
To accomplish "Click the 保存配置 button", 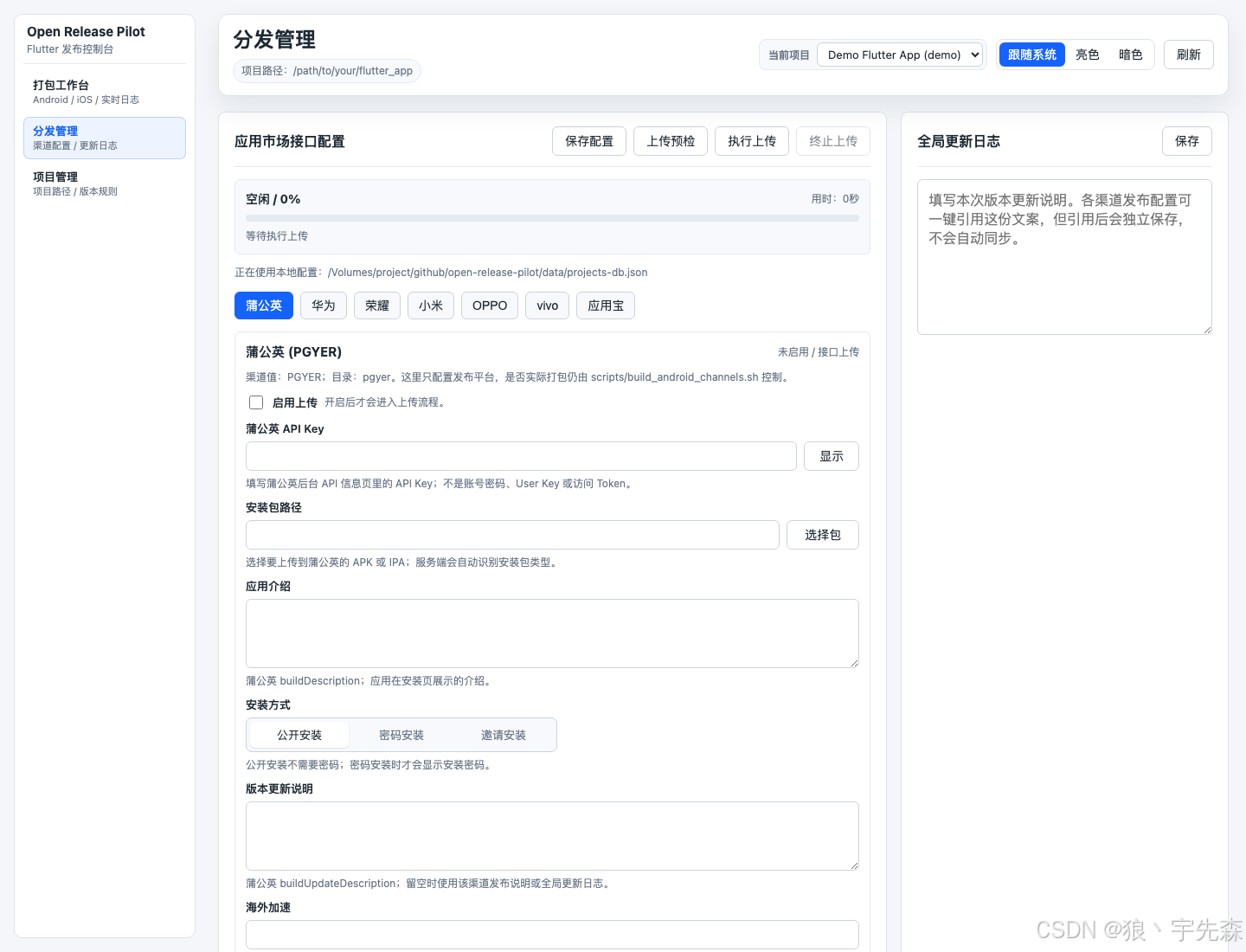I will tap(589, 141).
